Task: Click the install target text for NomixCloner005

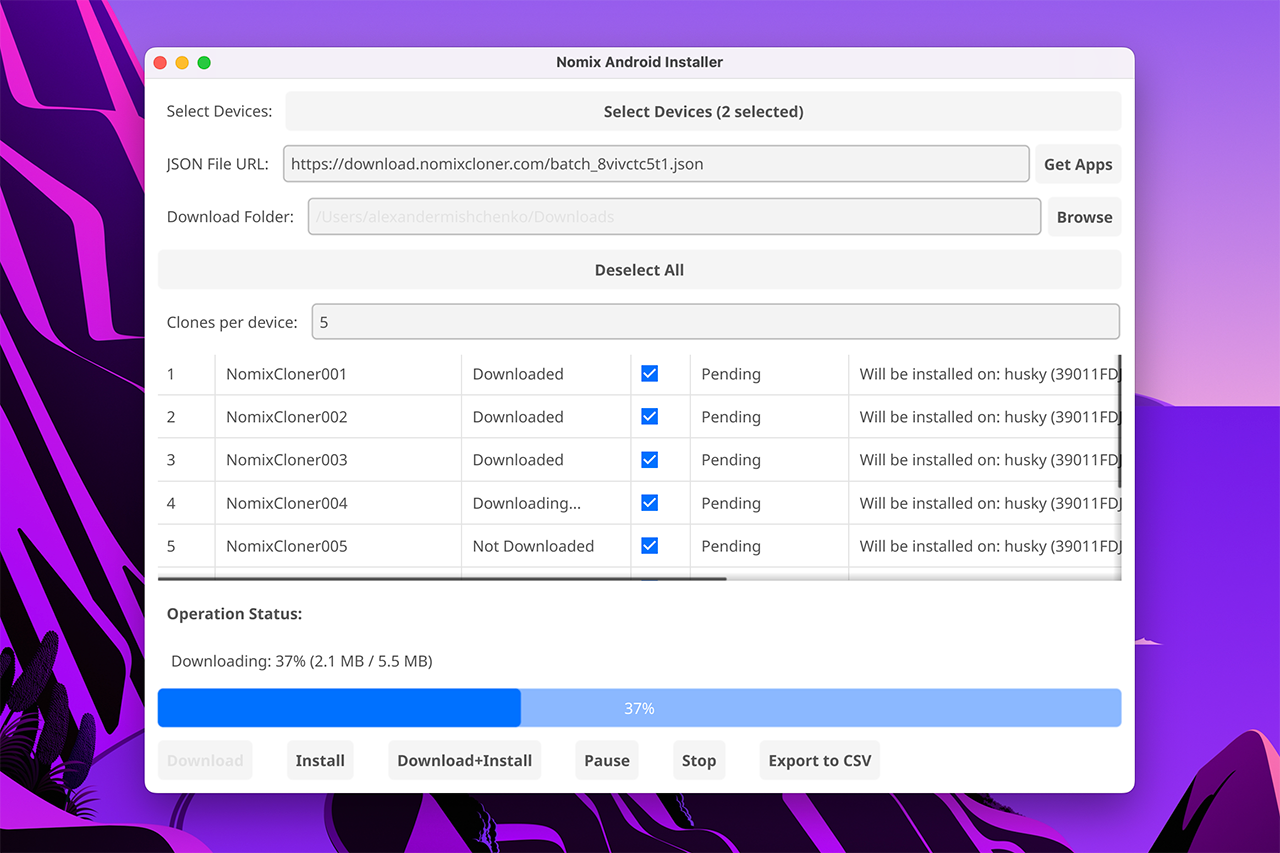Action: tap(990, 546)
